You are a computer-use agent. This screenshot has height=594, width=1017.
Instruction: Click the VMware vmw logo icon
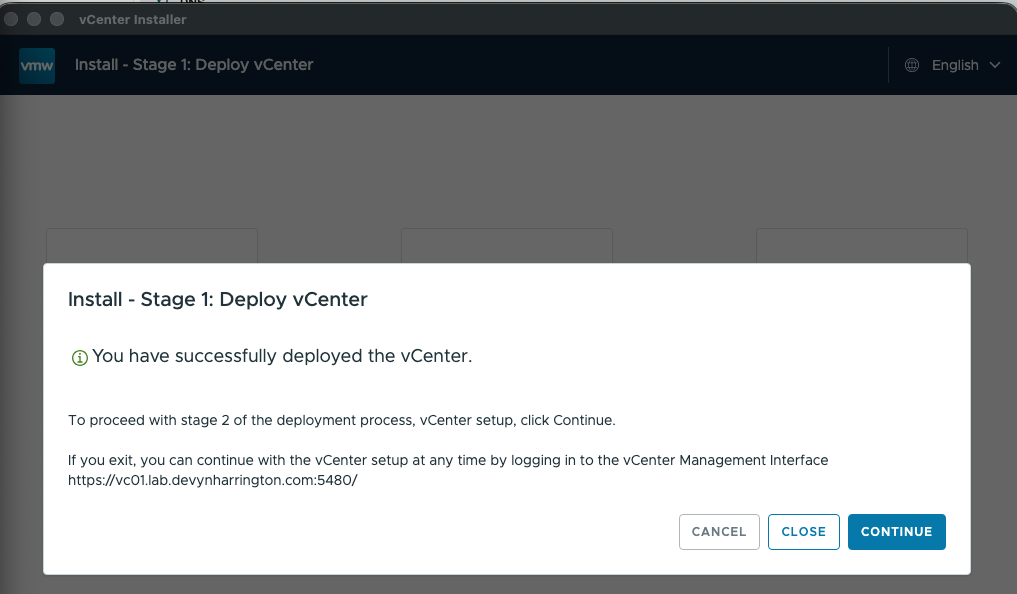[37, 65]
